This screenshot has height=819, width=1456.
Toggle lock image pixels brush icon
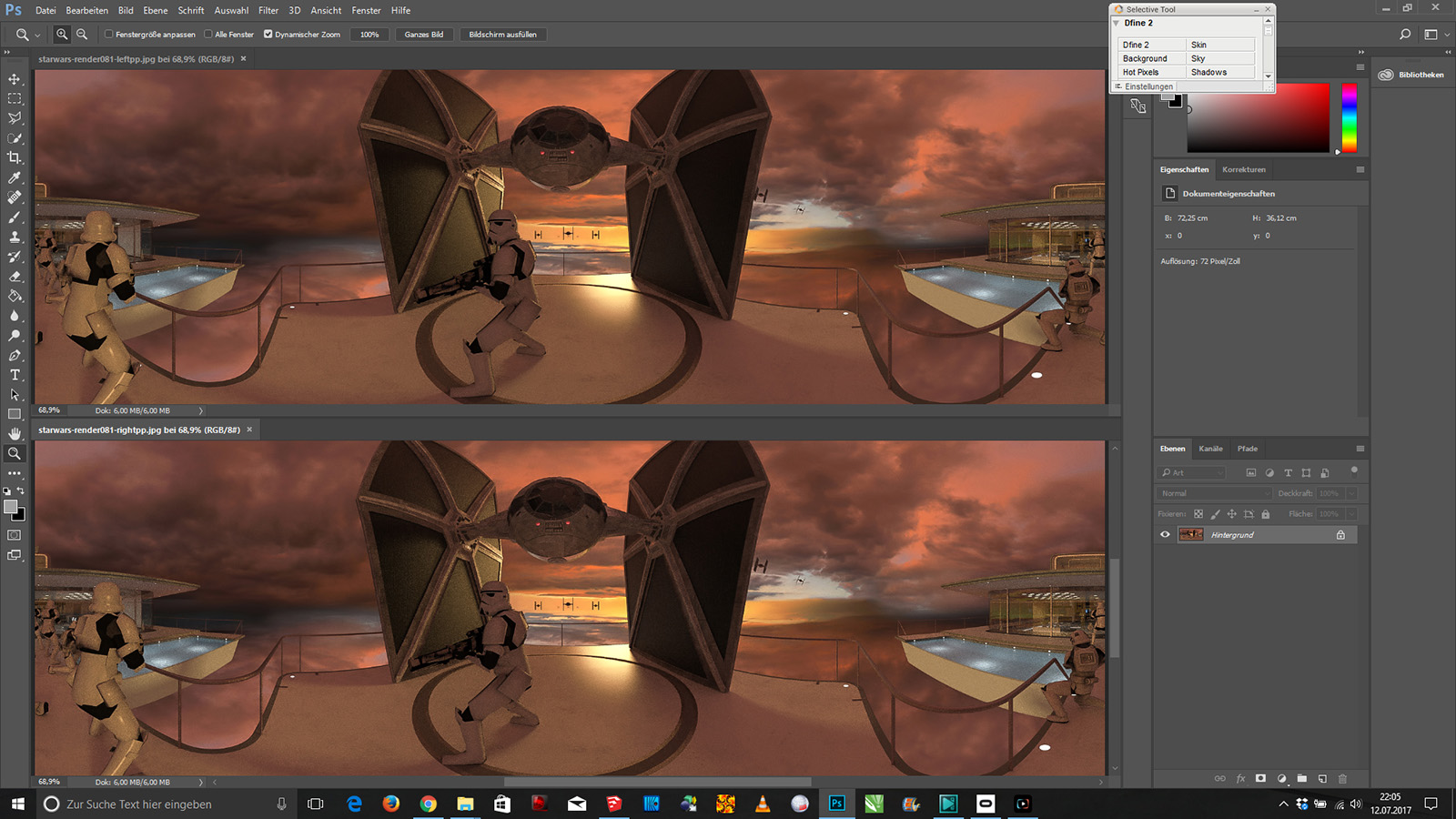coord(1215,514)
